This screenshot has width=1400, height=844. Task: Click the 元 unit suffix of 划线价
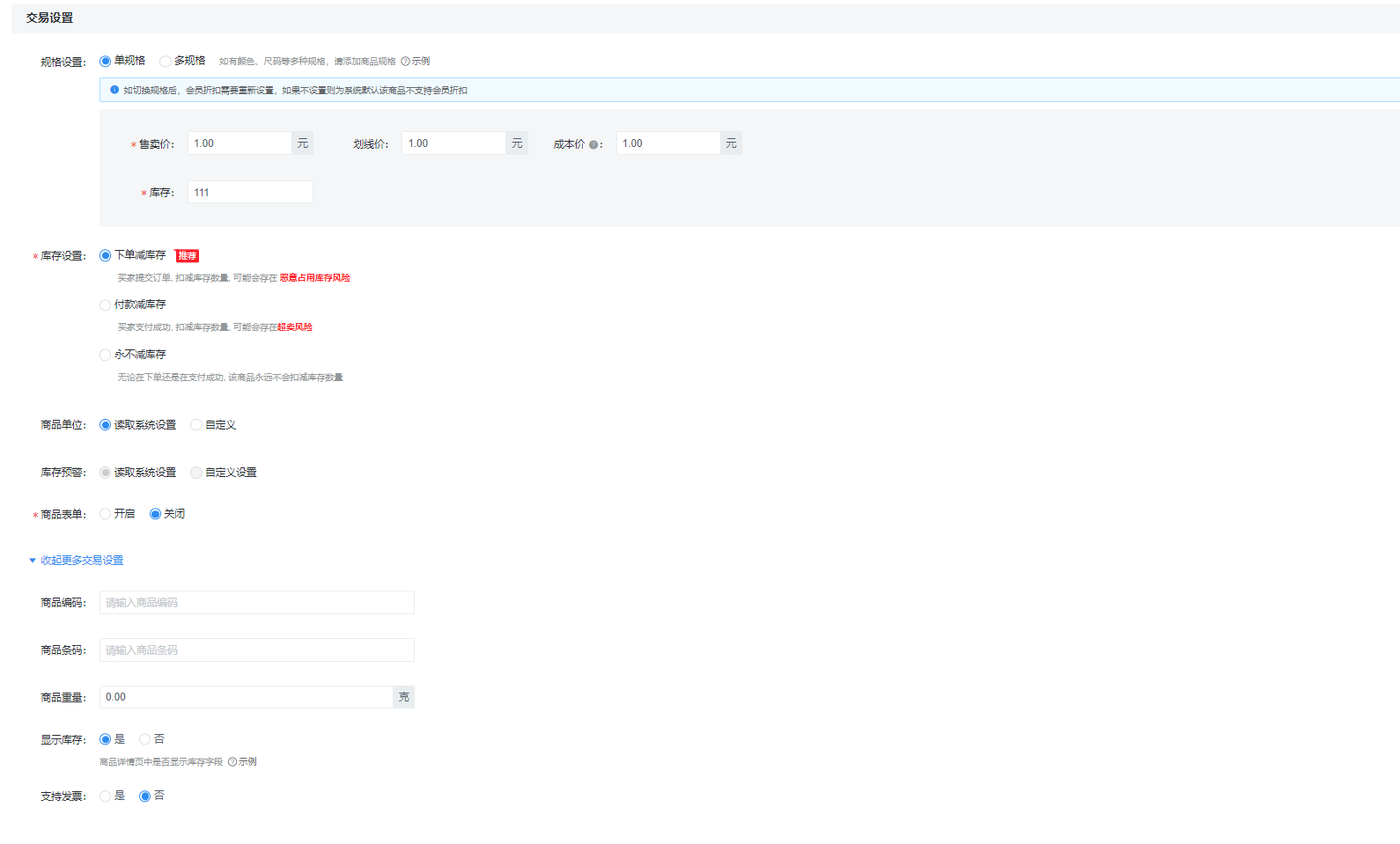point(517,143)
